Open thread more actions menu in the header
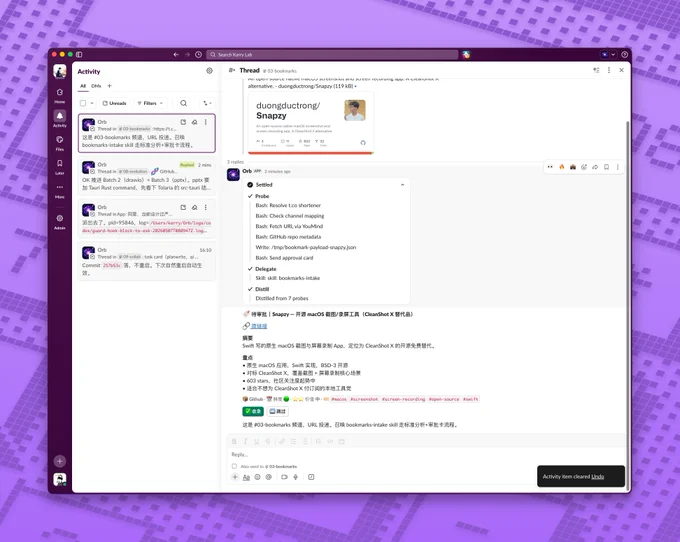The image size is (680, 542). pyautogui.click(x=609, y=70)
